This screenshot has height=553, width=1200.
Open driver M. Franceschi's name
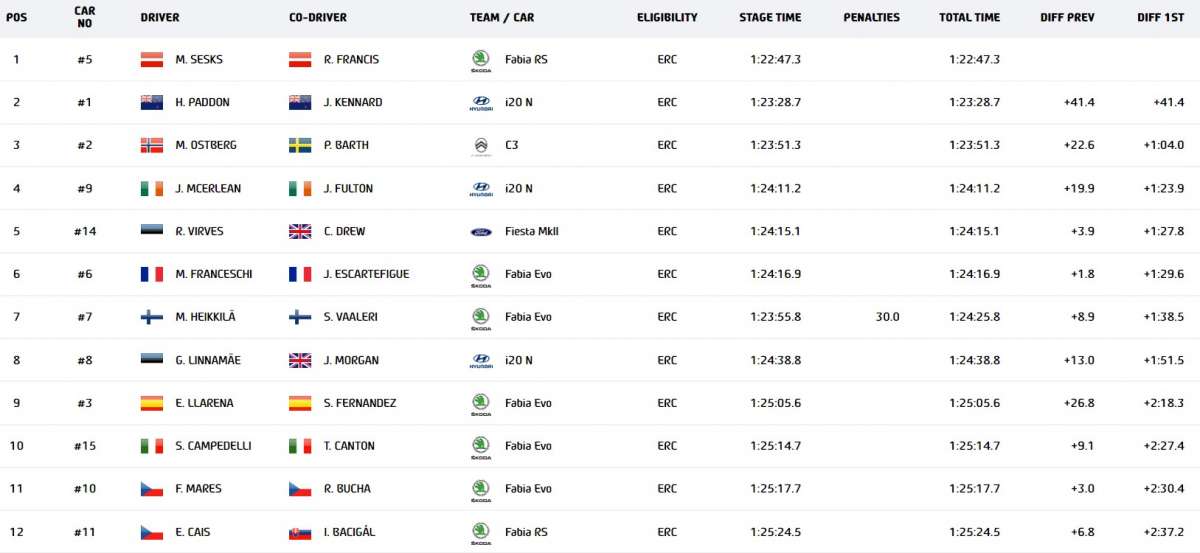[214, 274]
